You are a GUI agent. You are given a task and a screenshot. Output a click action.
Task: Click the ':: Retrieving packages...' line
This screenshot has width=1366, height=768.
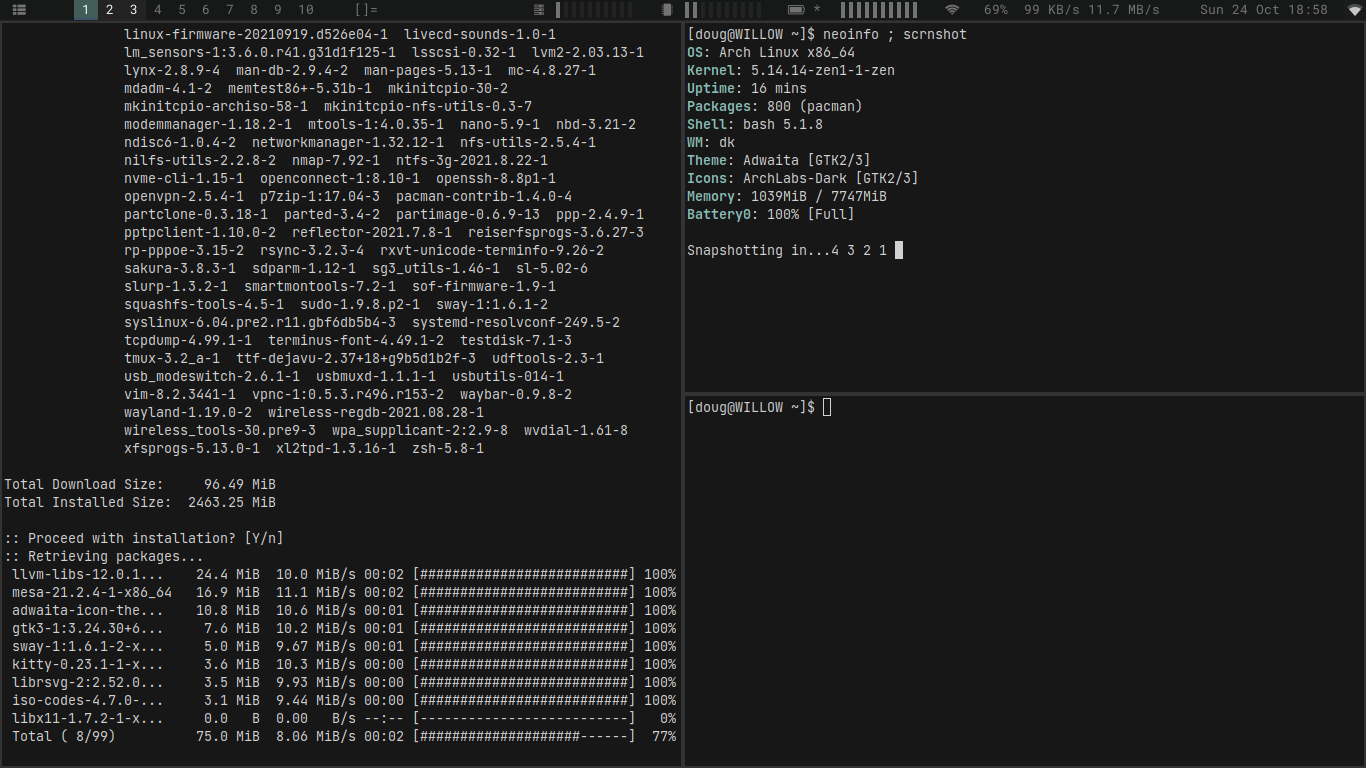click(x=104, y=557)
